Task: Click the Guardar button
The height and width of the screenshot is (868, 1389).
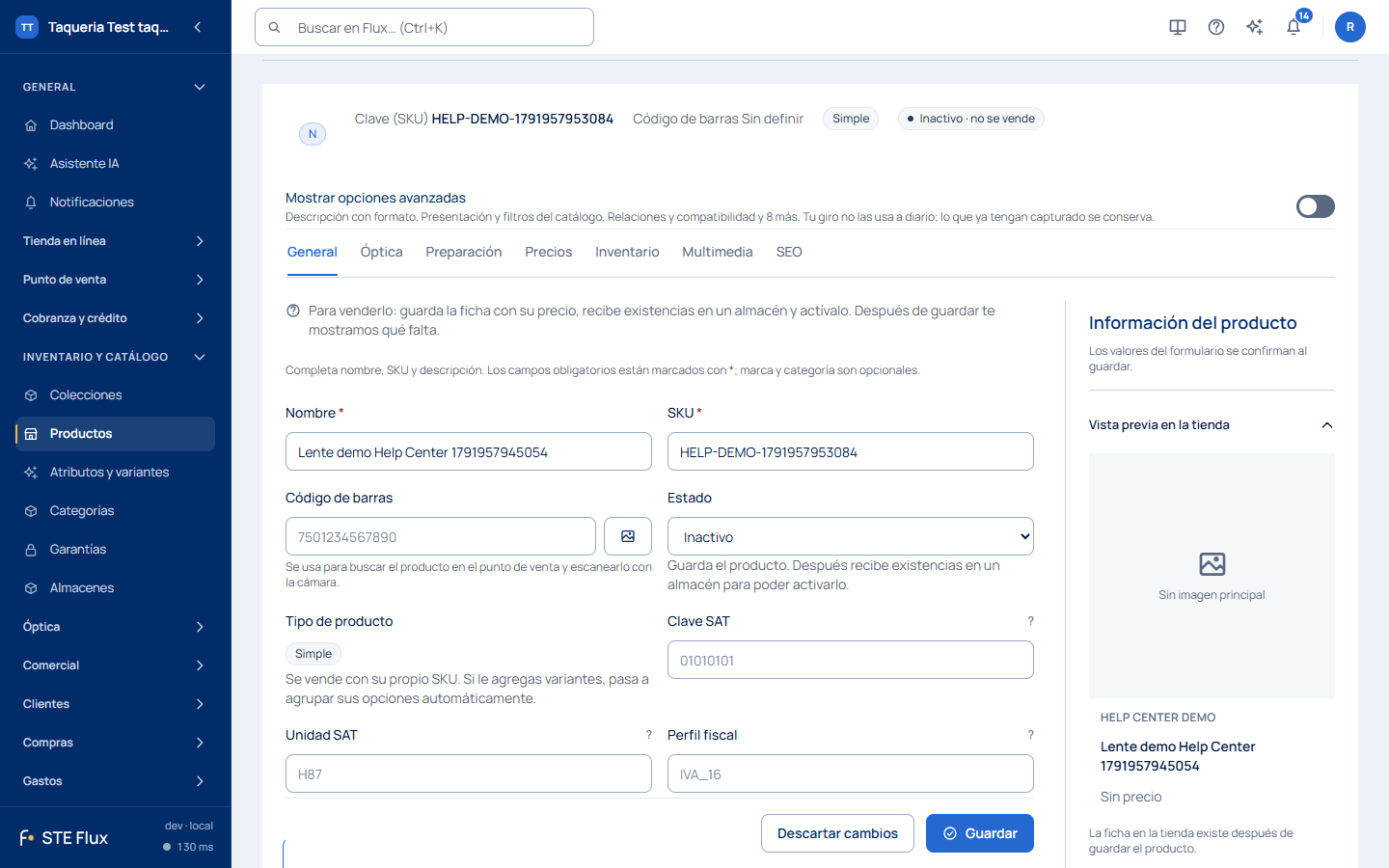Action: point(980,833)
